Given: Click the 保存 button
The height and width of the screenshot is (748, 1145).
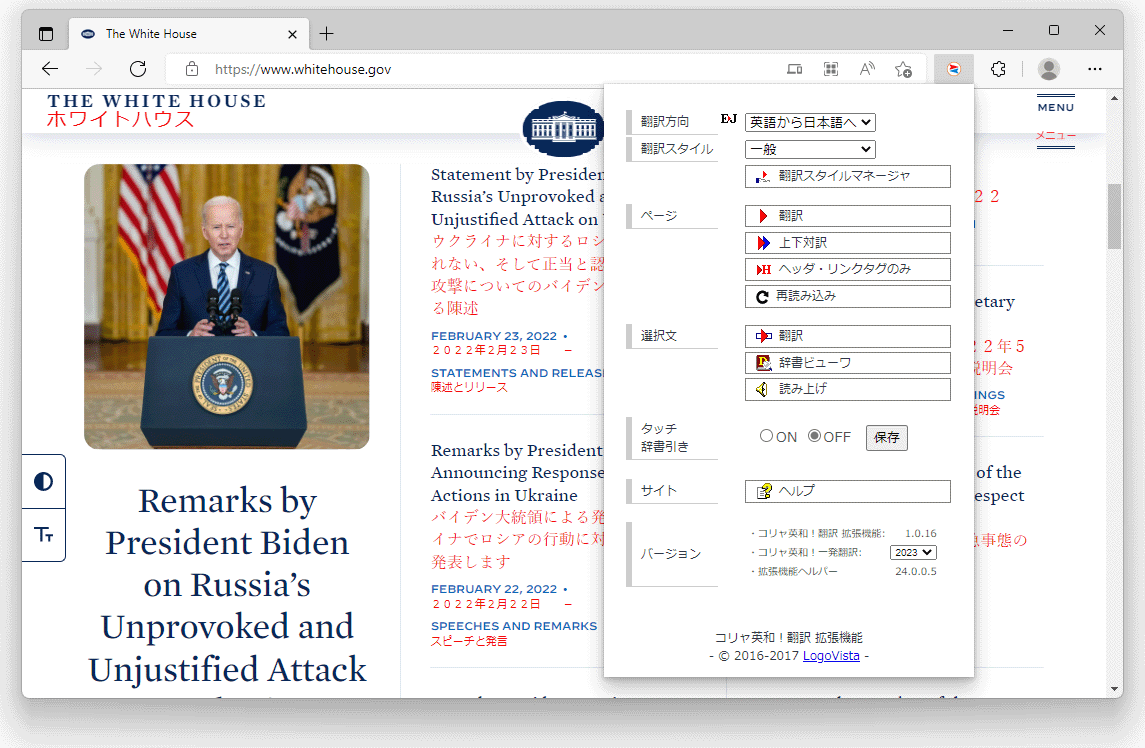Looking at the screenshot, I should click(886, 438).
